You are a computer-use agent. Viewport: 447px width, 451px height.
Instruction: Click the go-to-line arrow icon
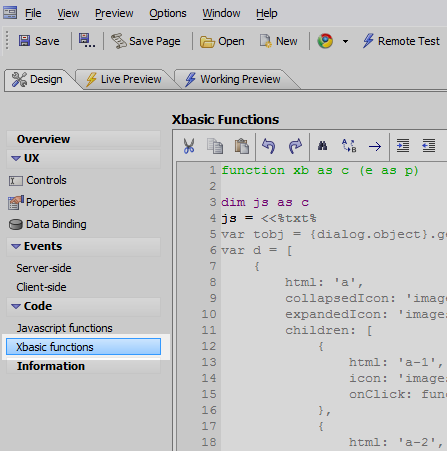[375, 146]
